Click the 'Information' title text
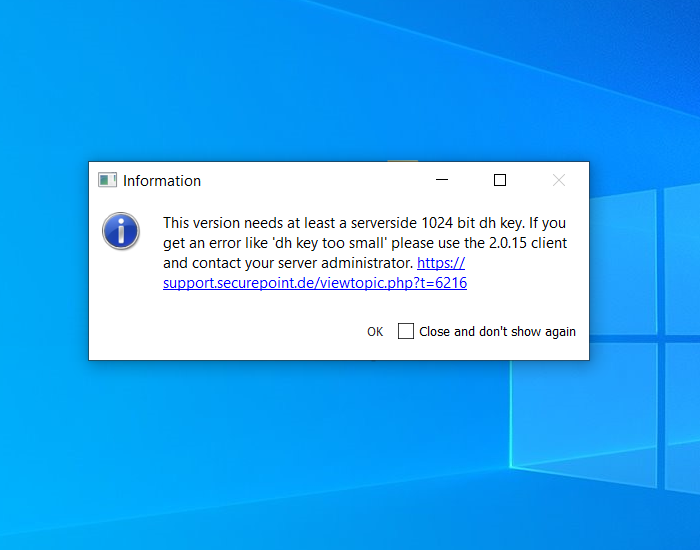700x550 pixels. tap(162, 181)
